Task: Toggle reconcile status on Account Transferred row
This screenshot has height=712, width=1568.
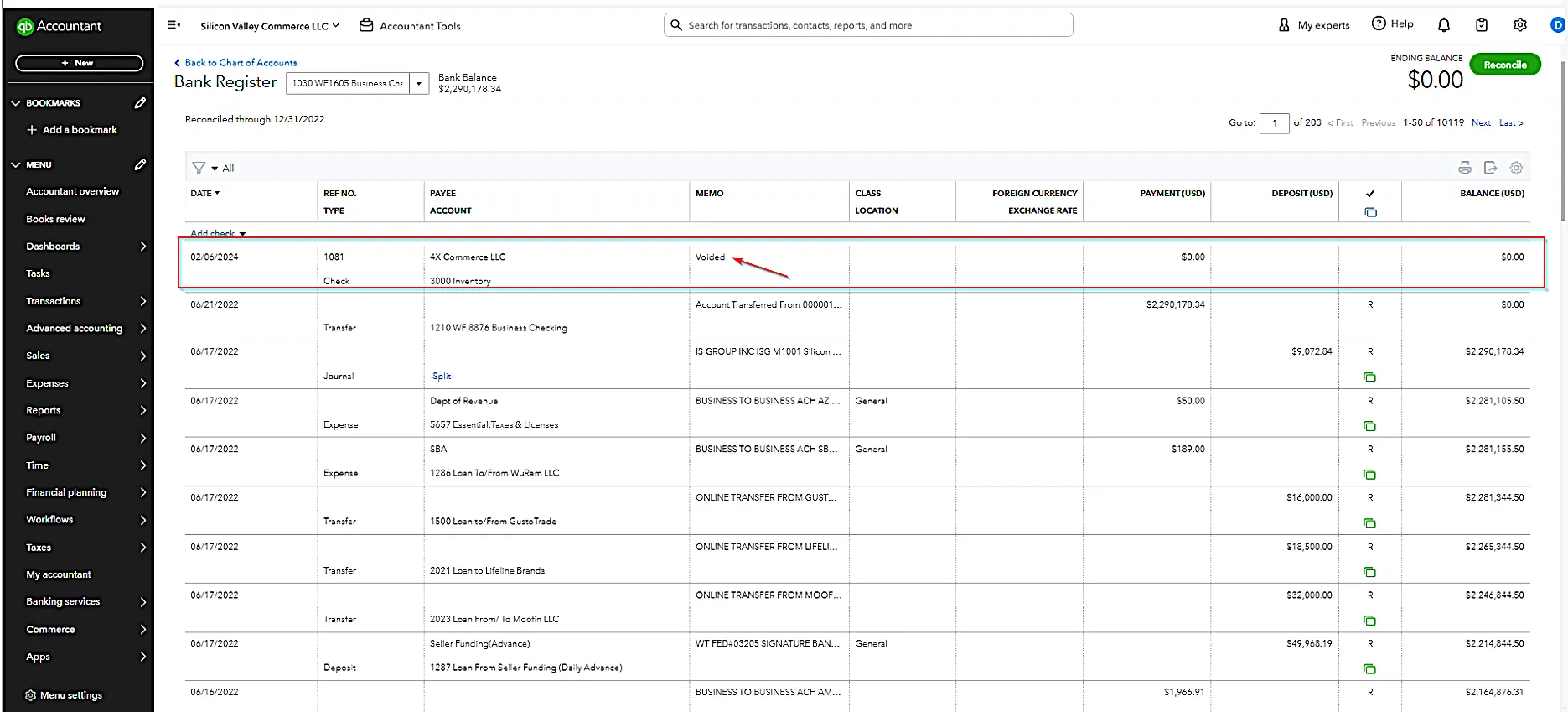Action: click(x=1370, y=304)
